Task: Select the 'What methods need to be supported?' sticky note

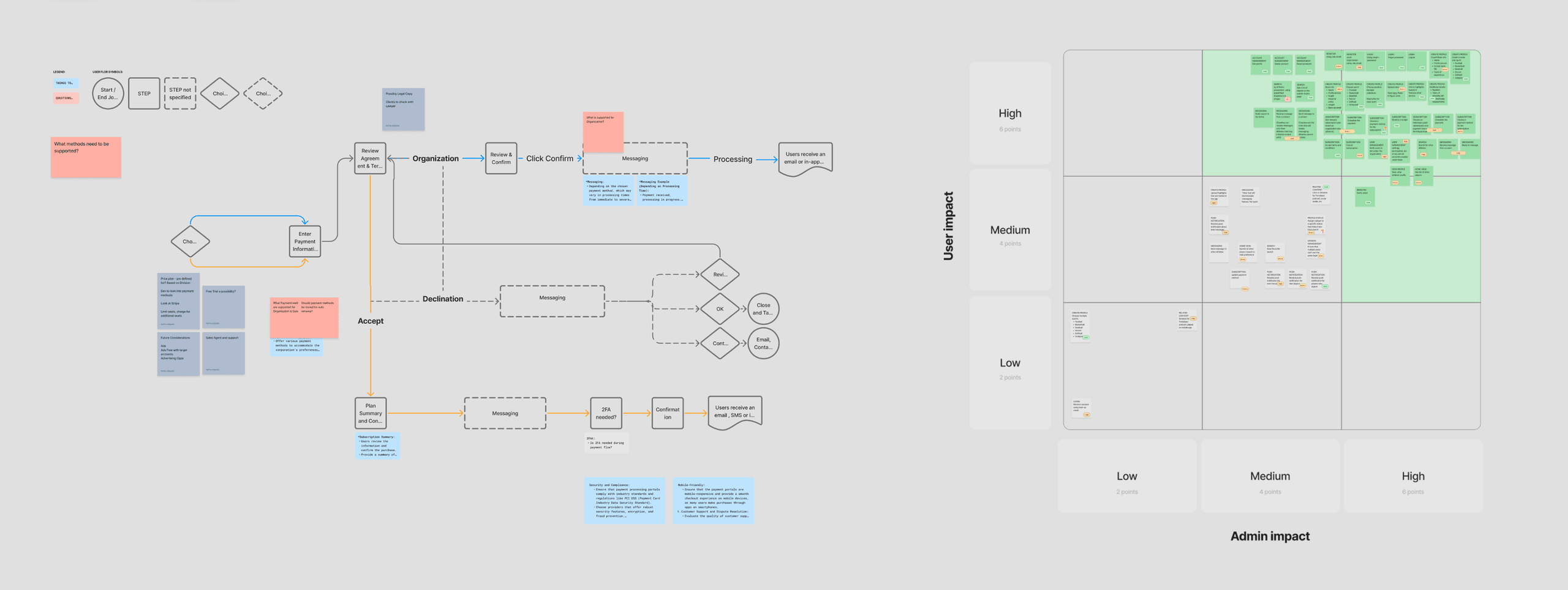Action: (86, 157)
